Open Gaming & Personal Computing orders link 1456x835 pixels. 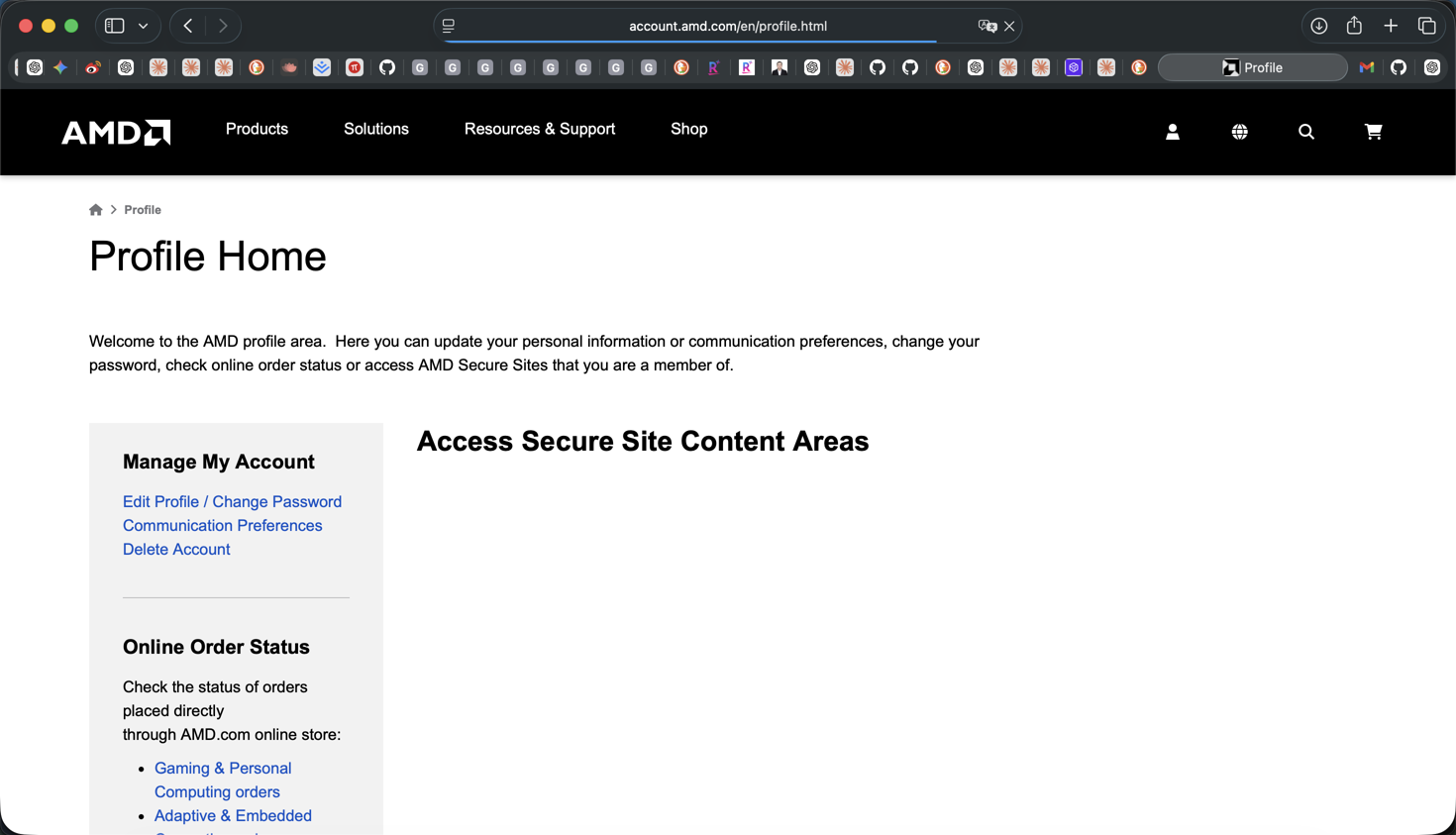(x=223, y=781)
